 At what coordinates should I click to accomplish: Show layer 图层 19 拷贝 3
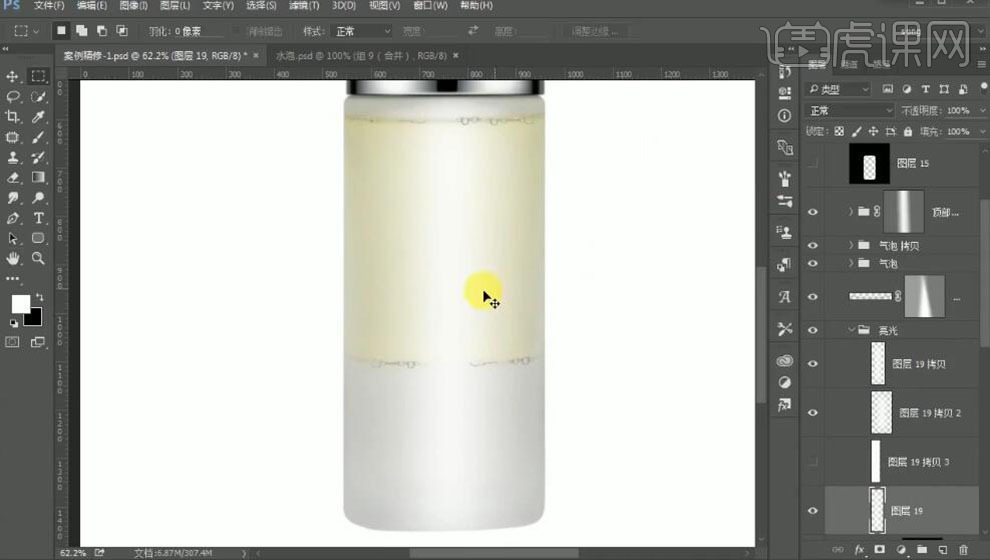coord(813,462)
